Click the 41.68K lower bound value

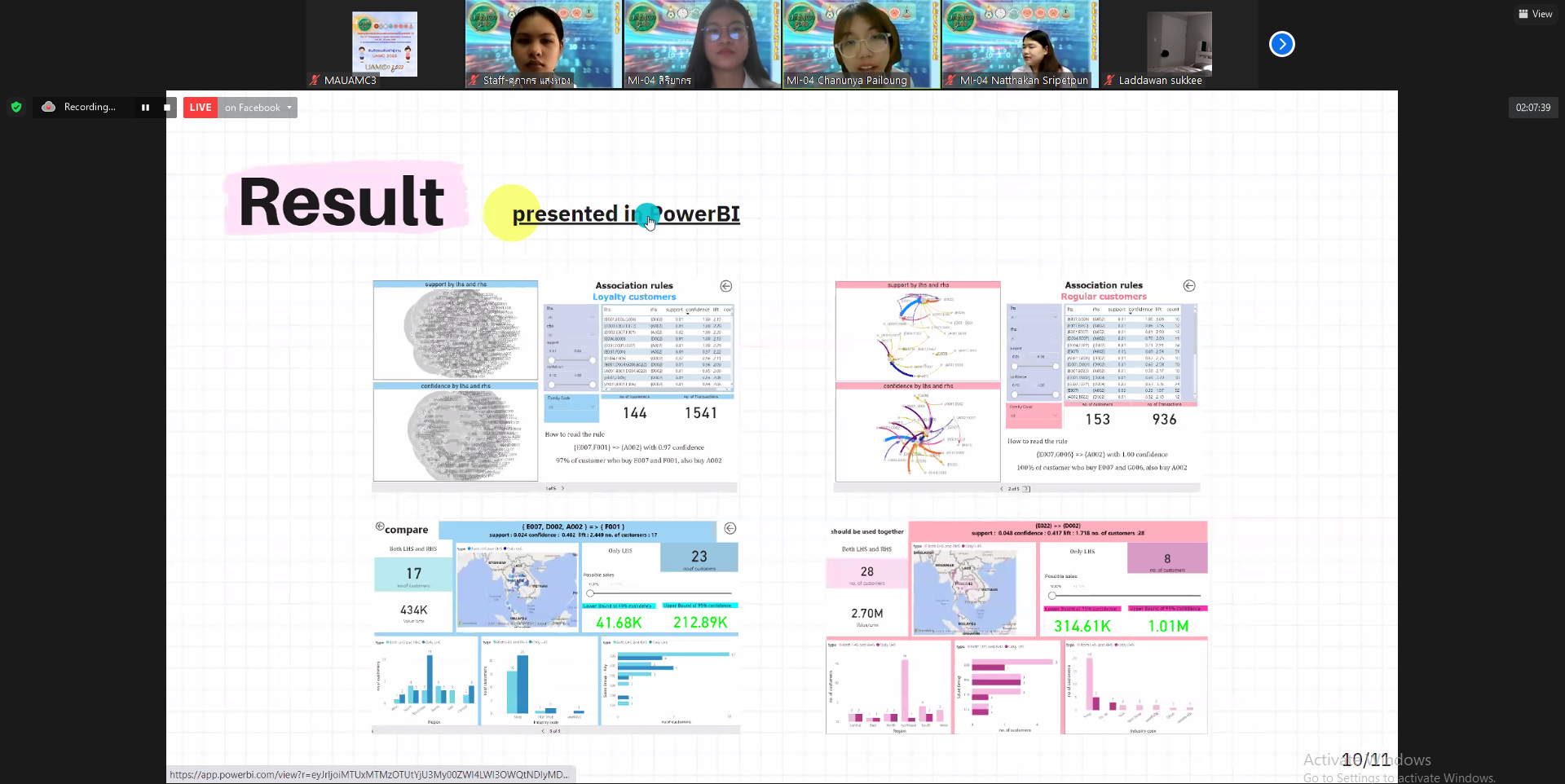619,623
